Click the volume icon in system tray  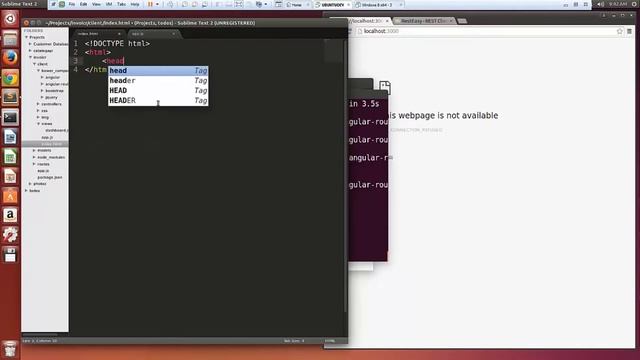(x=600, y=4)
